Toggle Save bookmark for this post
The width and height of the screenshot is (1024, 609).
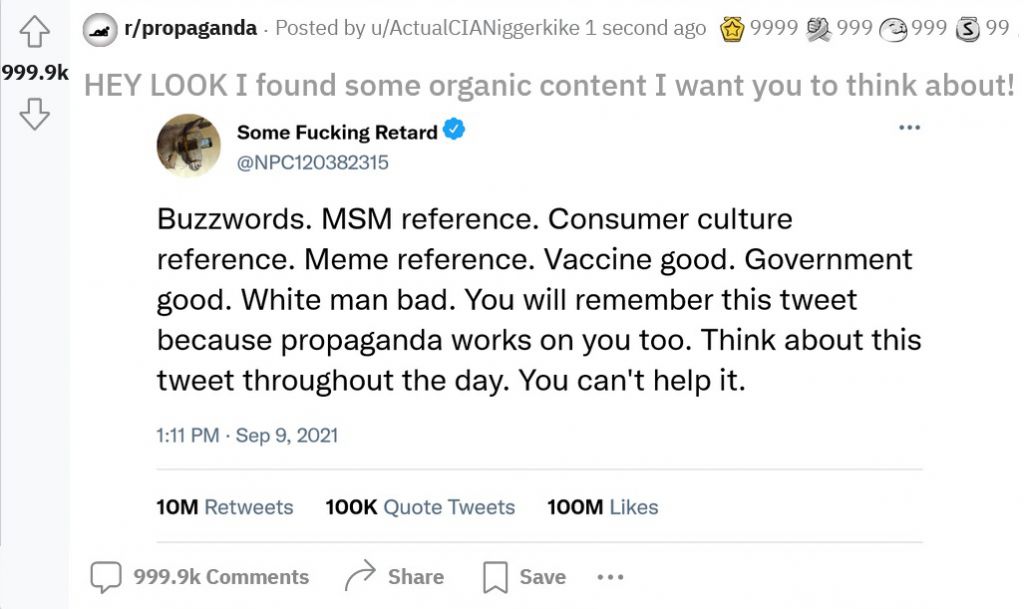524,577
